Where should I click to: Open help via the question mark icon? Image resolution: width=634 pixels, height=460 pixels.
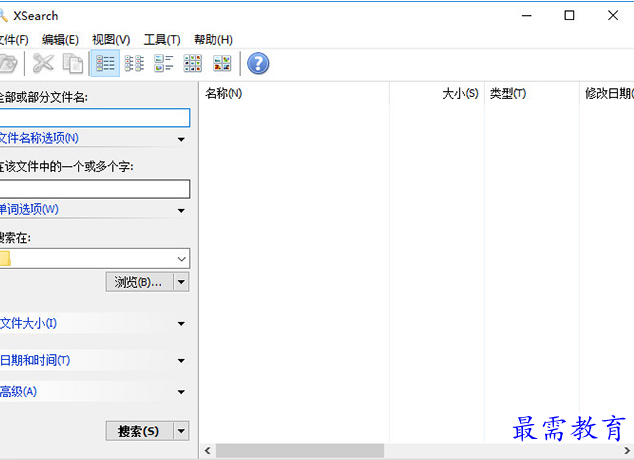coord(258,63)
